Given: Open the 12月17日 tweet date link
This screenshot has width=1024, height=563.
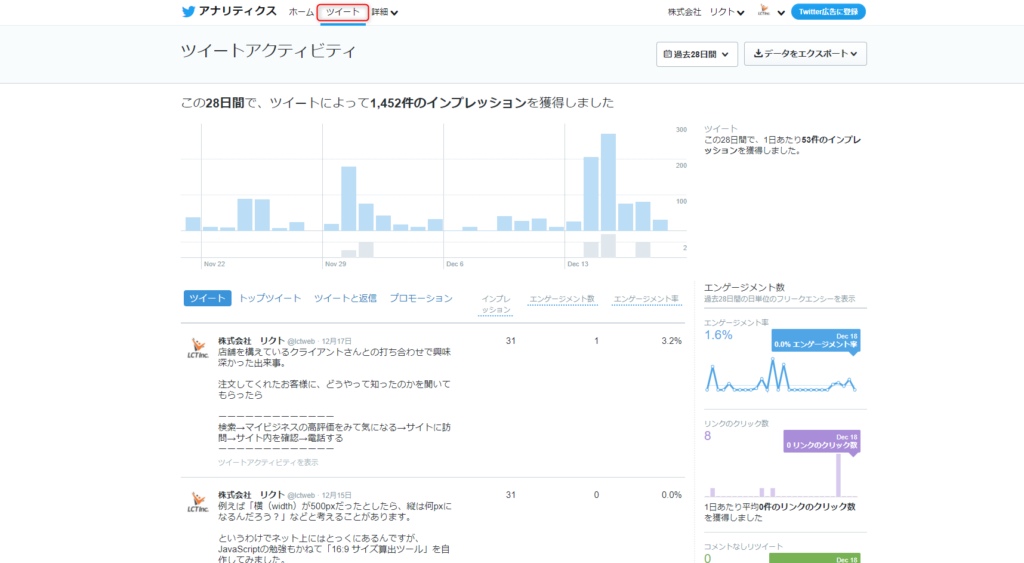Looking at the screenshot, I should (336, 342).
